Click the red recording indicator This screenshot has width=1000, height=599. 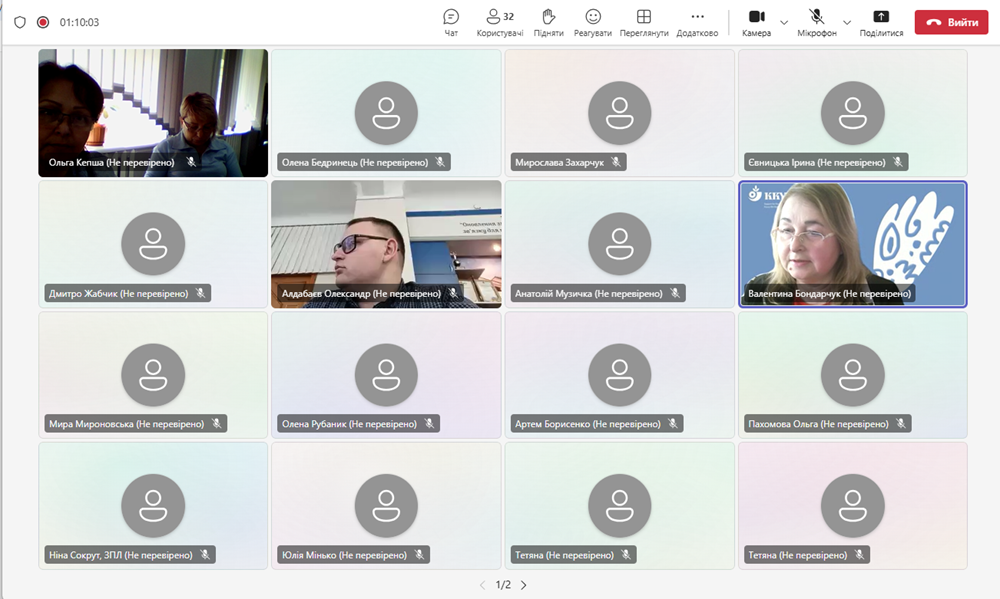click(x=43, y=22)
